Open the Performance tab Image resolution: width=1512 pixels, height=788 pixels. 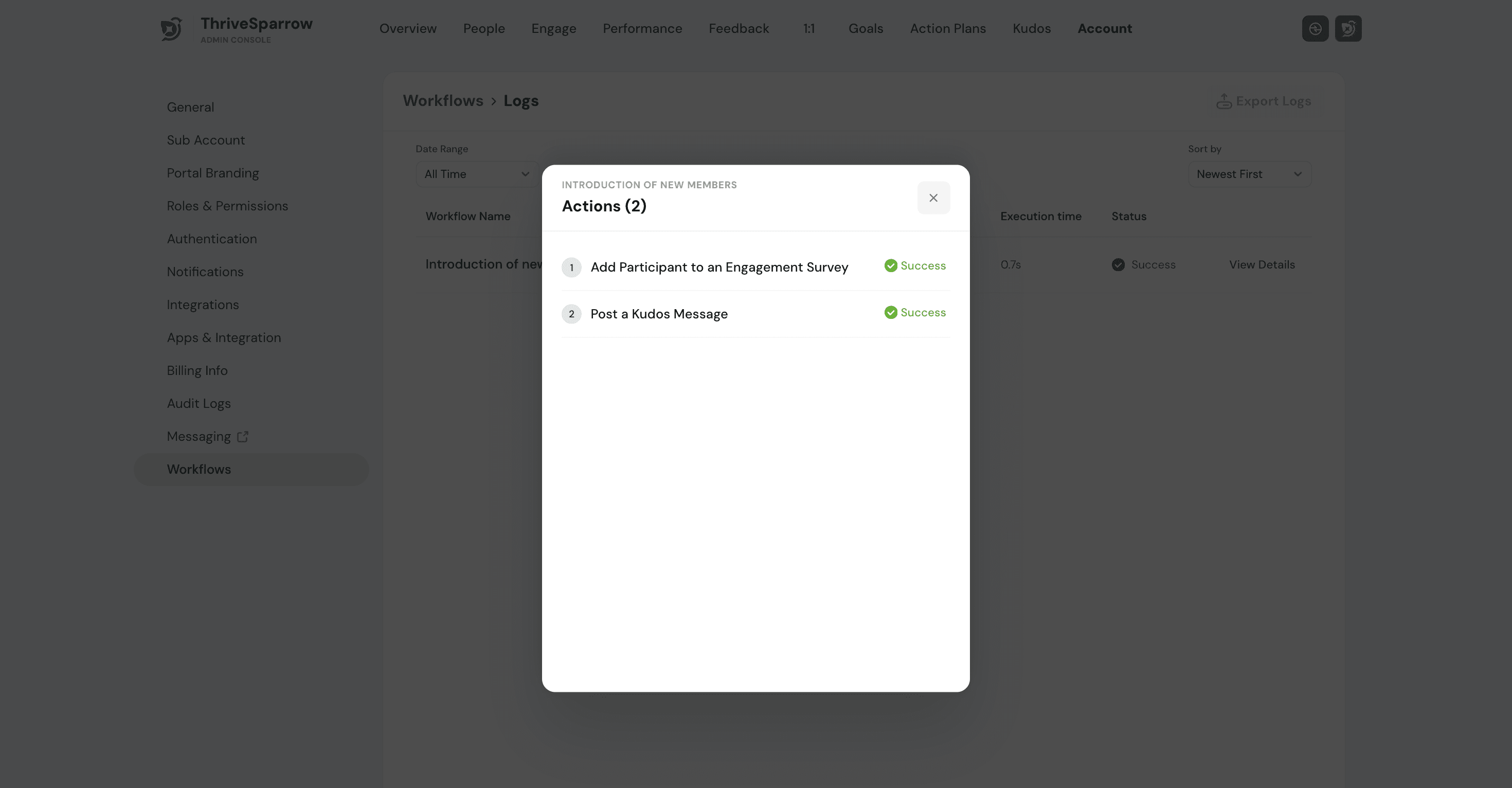click(x=642, y=28)
